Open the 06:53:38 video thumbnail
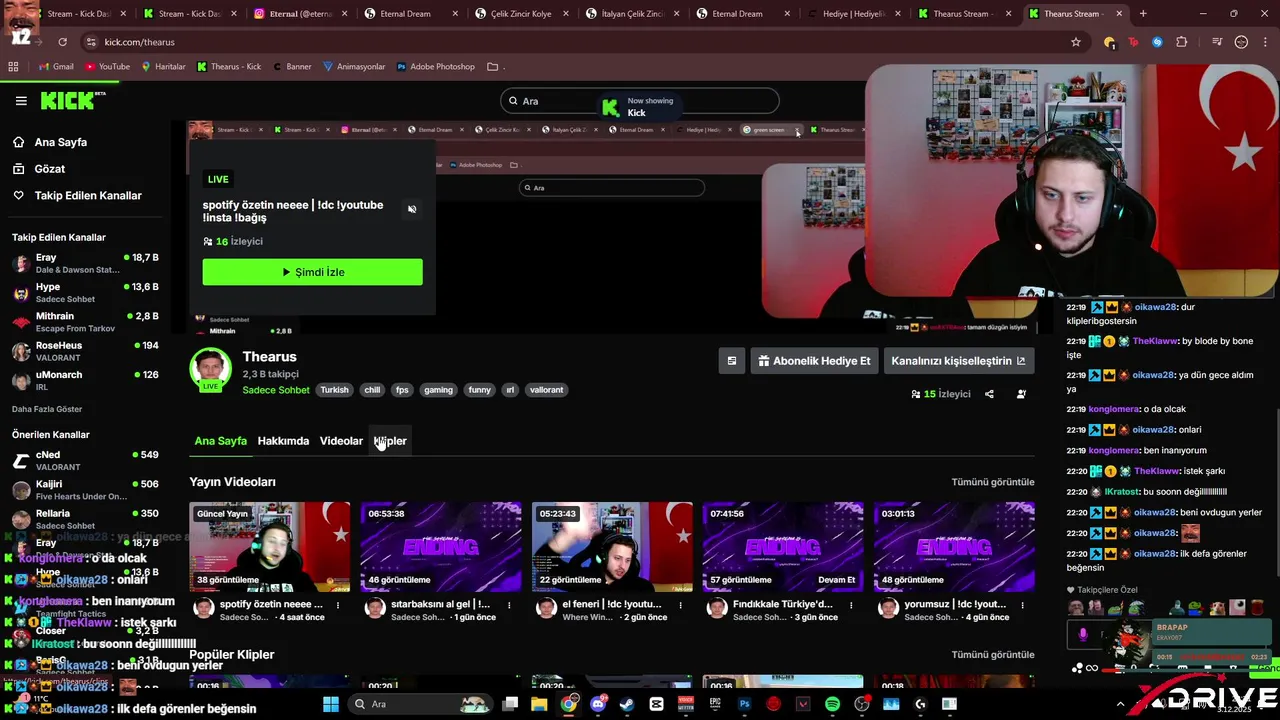This screenshot has width=1280, height=720. coord(441,547)
